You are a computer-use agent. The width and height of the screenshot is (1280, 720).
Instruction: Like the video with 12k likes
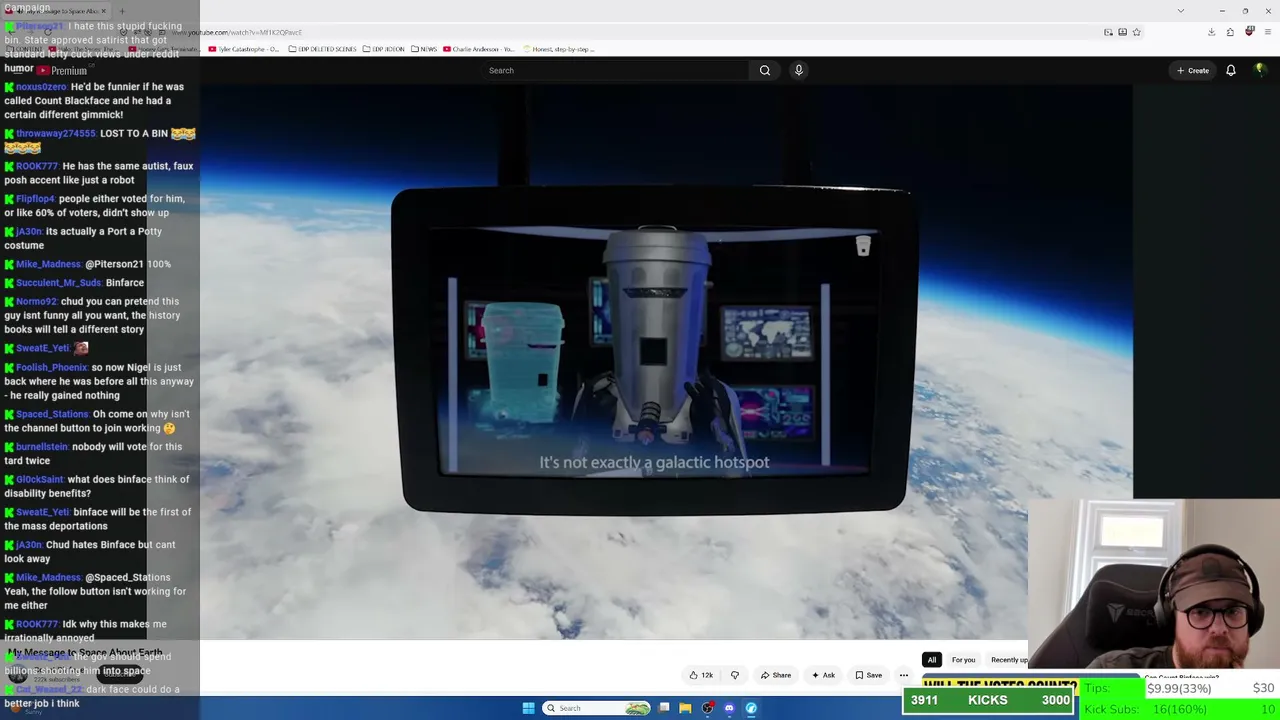pos(702,675)
